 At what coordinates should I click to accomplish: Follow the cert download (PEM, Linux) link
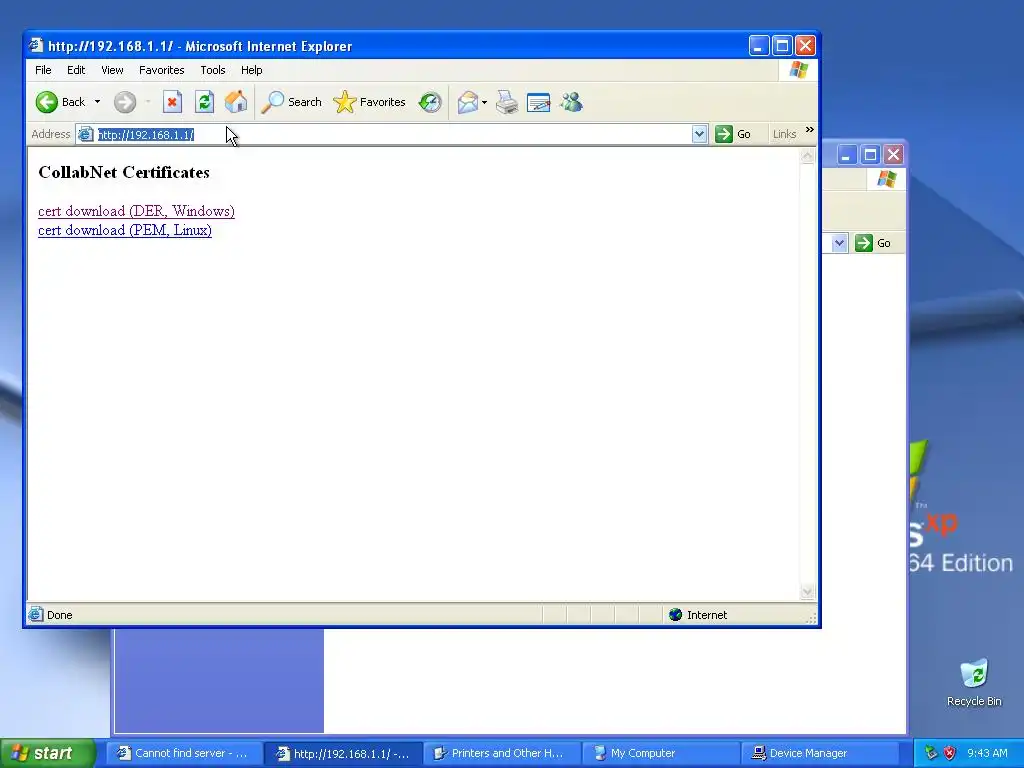pyautogui.click(x=125, y=230)
